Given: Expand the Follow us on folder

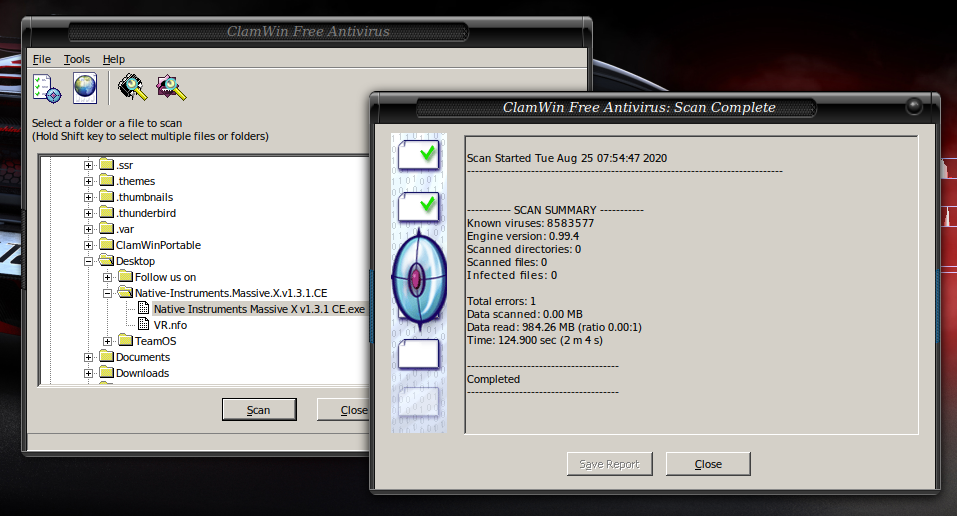Looking at the screenshot, I should 107,277.
